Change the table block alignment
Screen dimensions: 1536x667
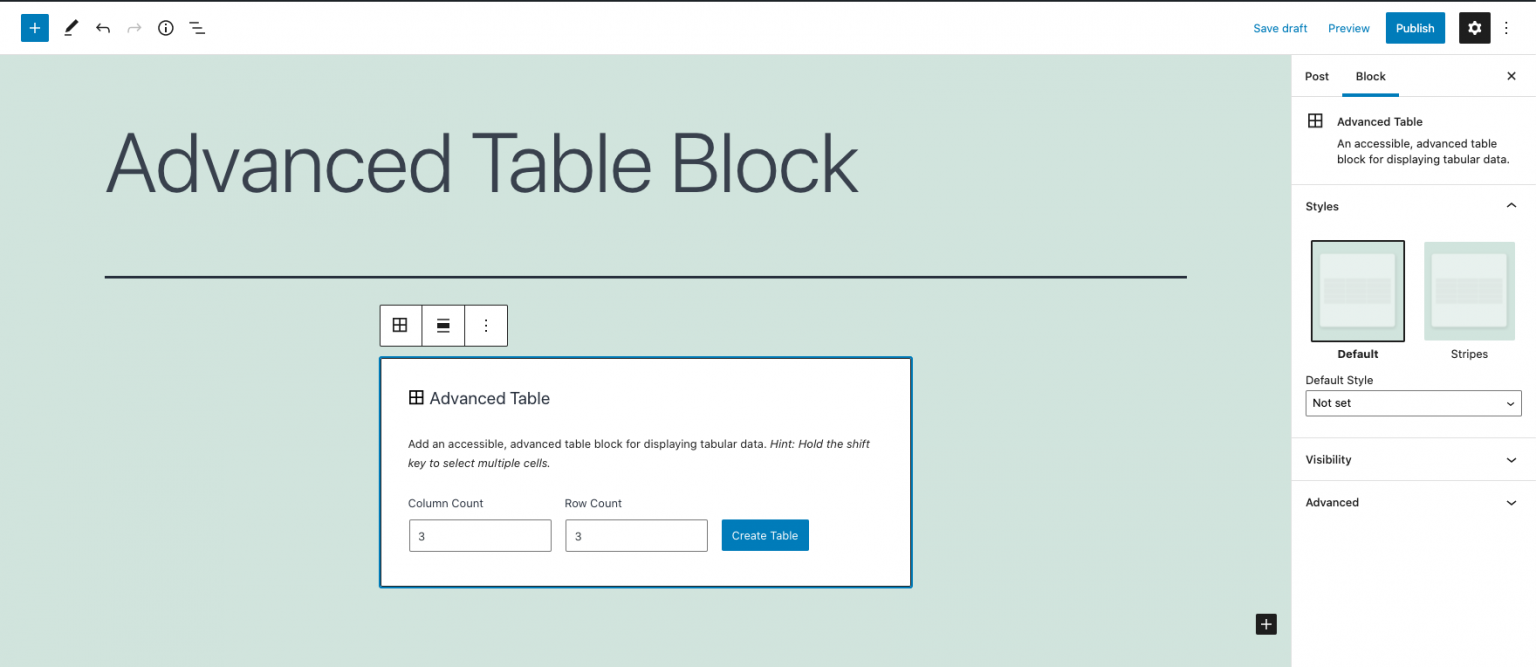443,325
